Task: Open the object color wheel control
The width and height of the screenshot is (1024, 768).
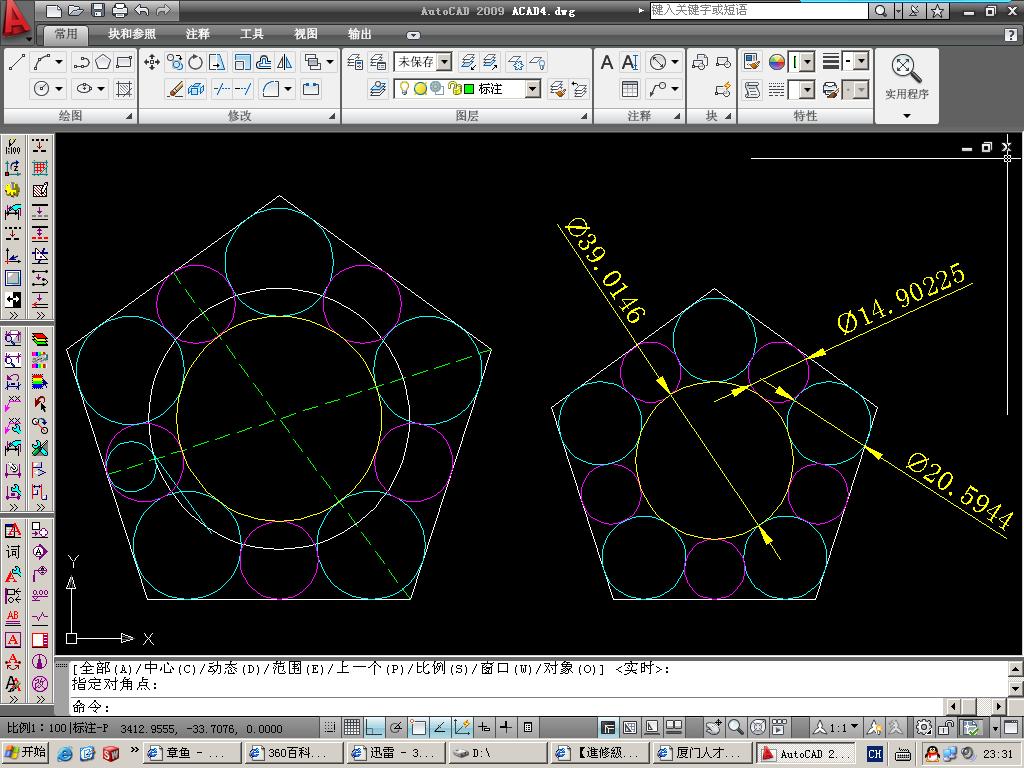Action: [x=776, y=63]
